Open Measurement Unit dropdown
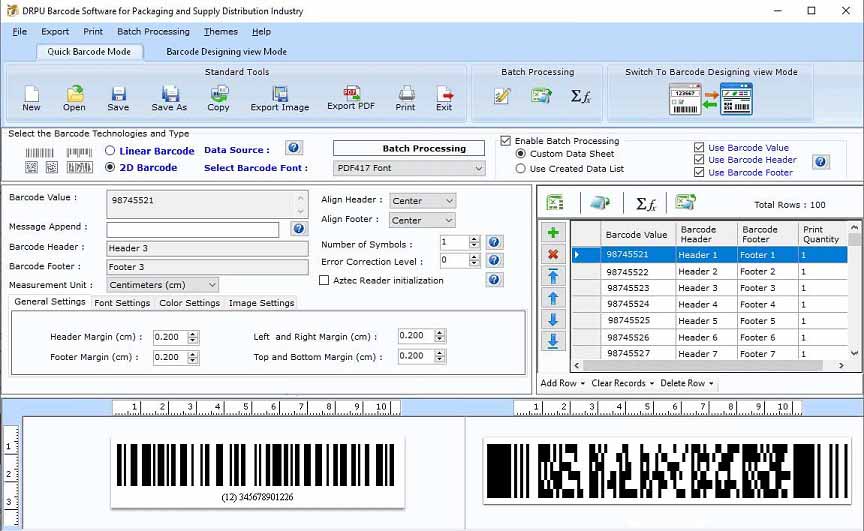The height and width of the screenshot is (531, 864). click(163, 285)
